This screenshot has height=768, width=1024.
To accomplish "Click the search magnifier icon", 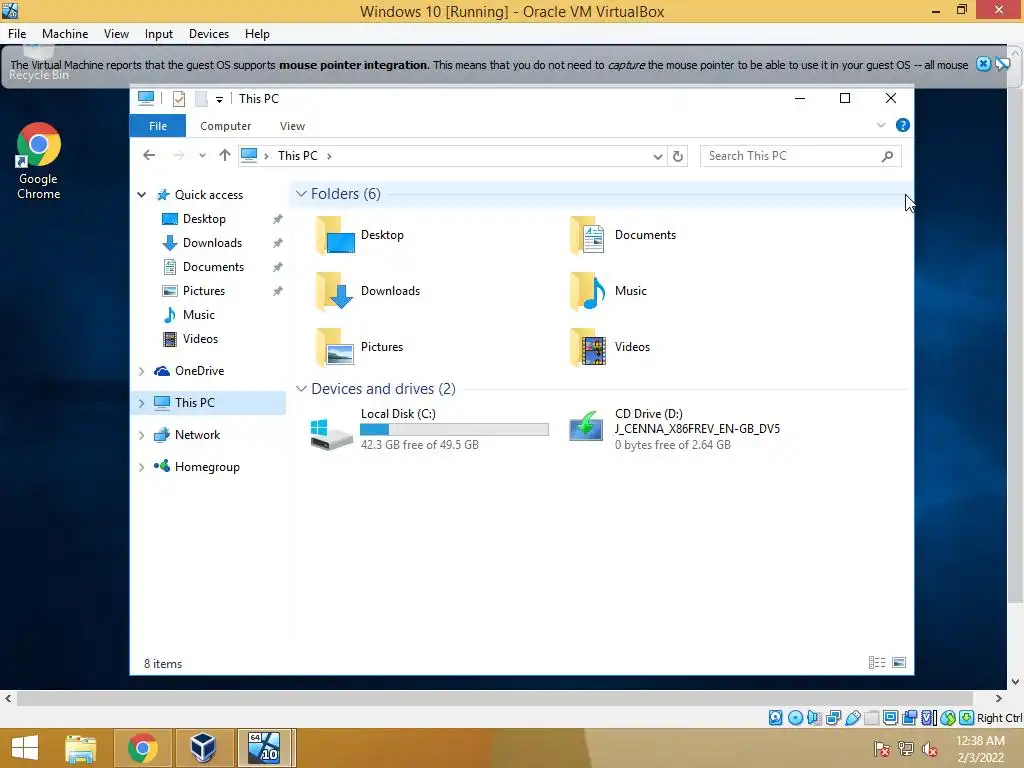I will pyautogui.click(x=887, y=156).
